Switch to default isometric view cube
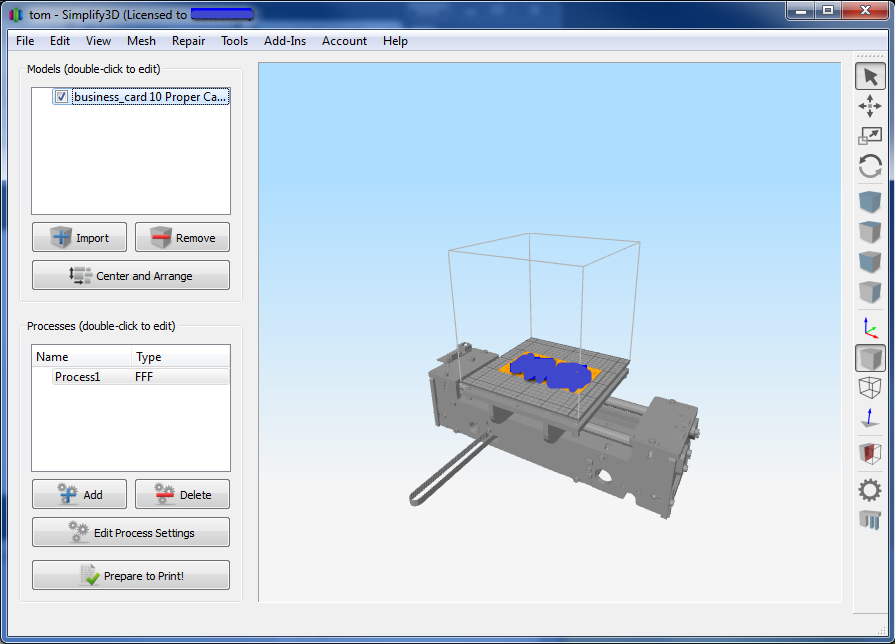This screenshot has height=644, width=895. click(870, 202)
